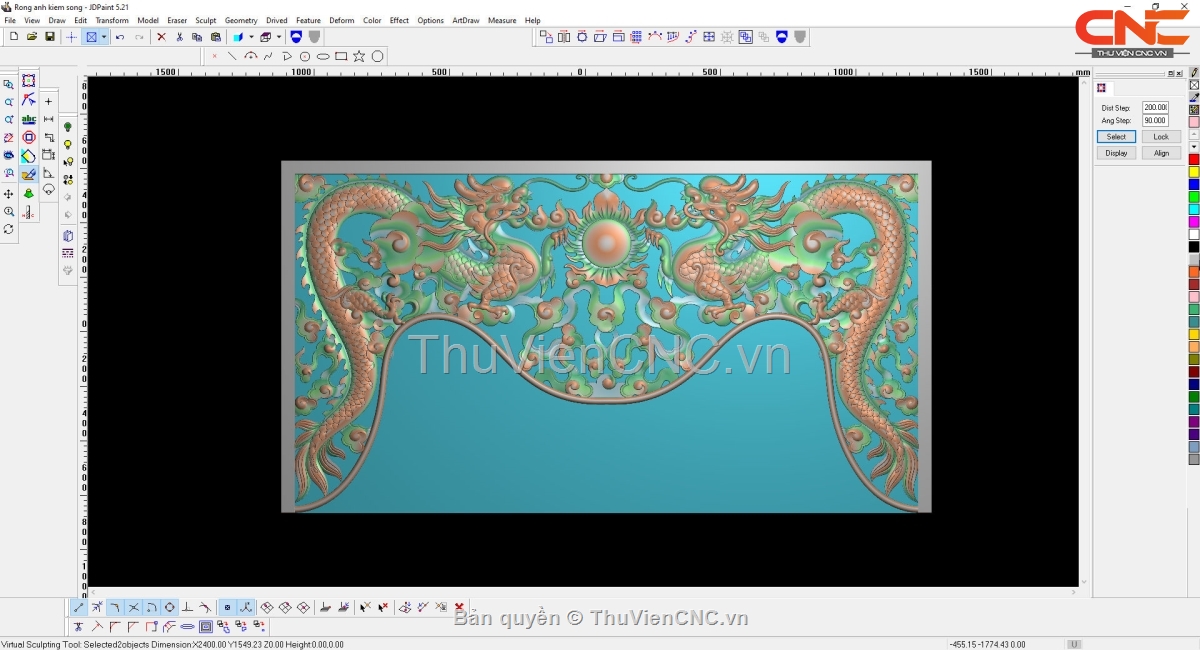Click the undo arrow icon
1200x650 pixels.
point(120,37)
